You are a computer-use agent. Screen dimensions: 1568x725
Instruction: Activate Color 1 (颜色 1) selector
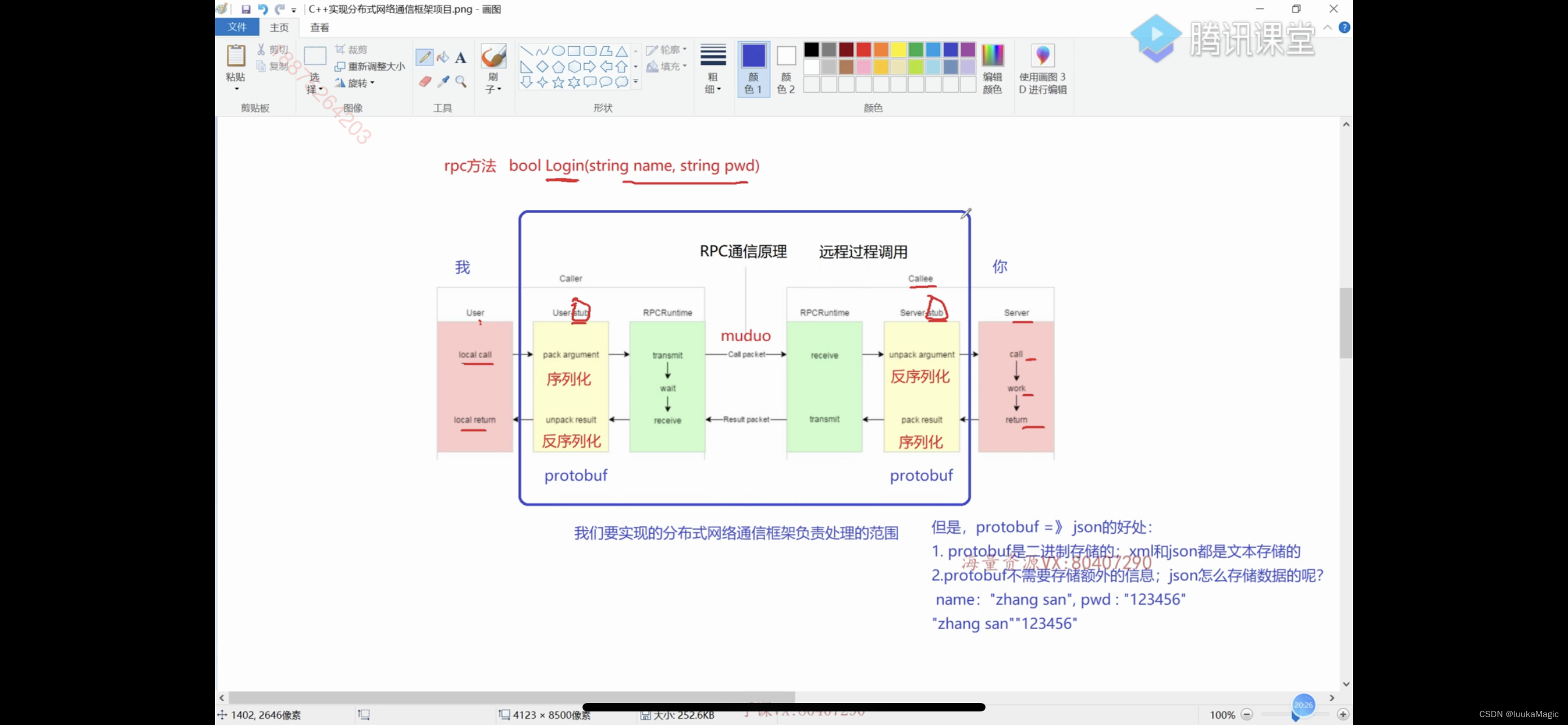coord(754,69)
